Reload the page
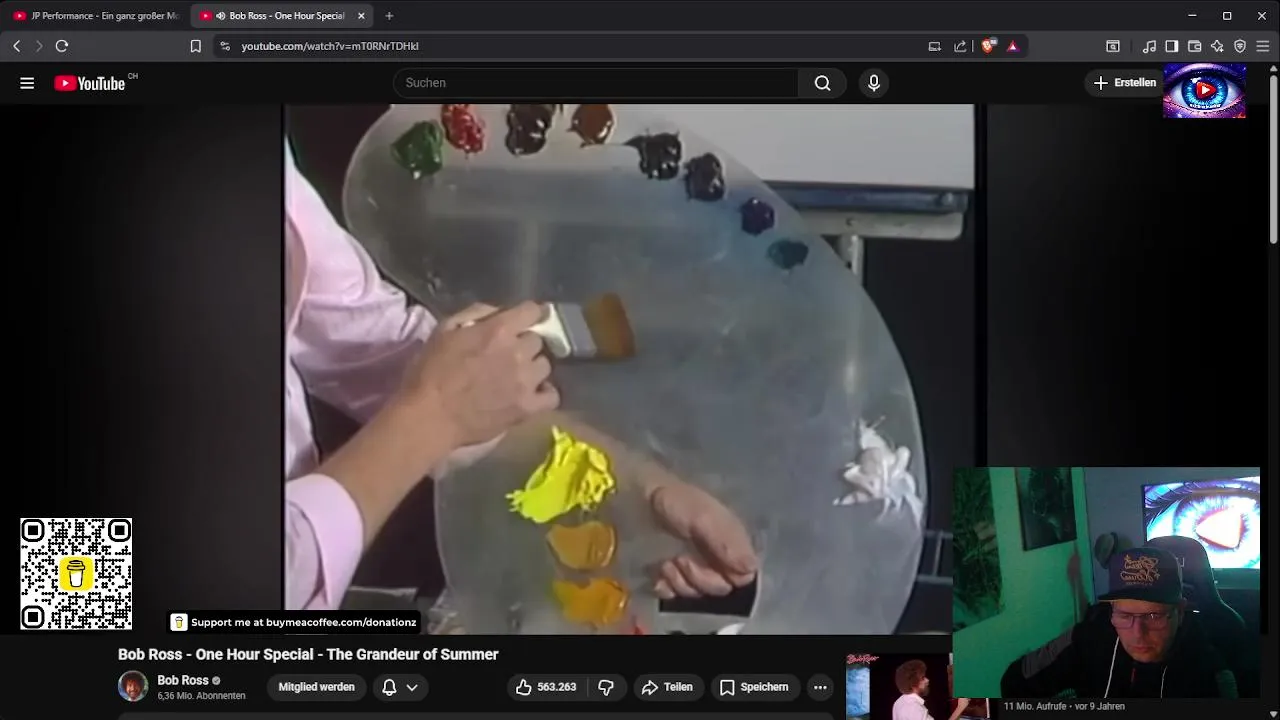 click(62, 46)
